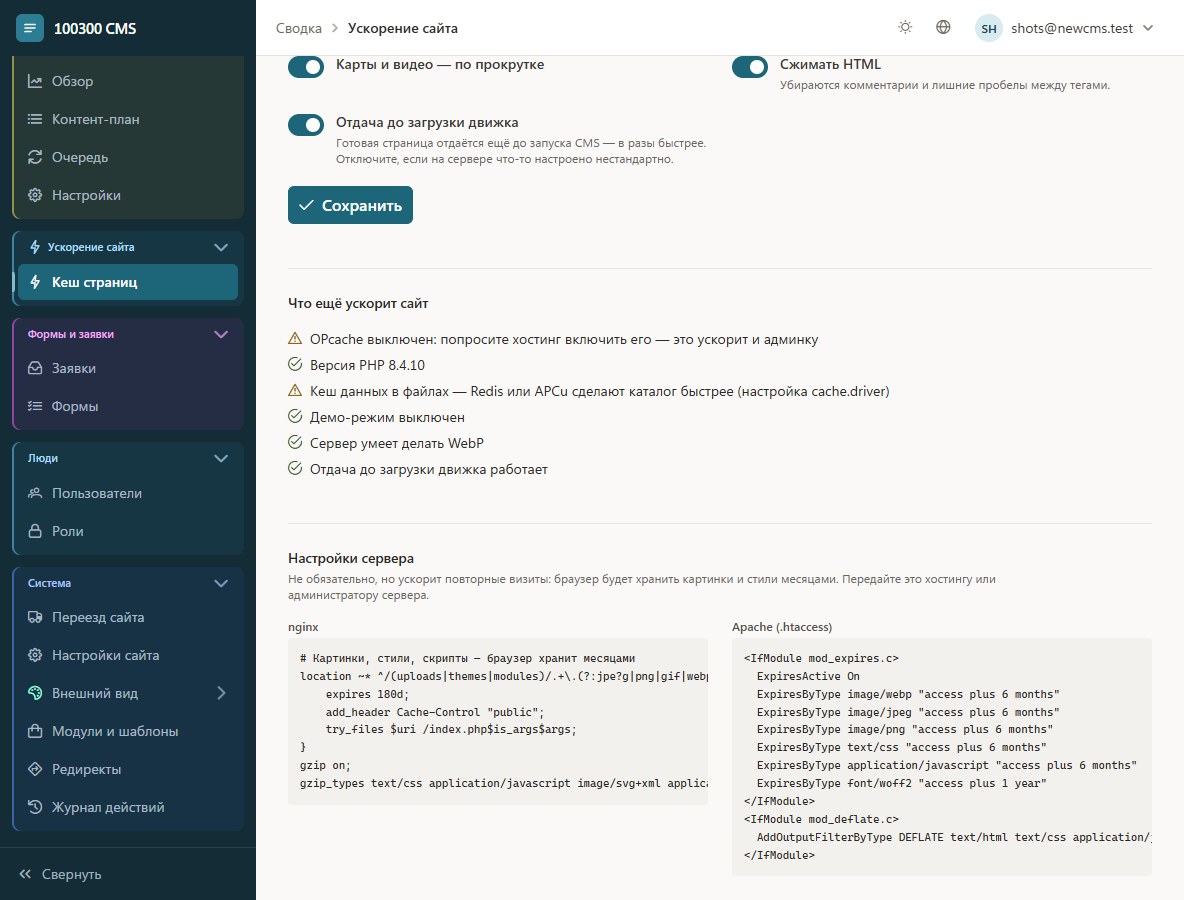Open Кеш страниц menu item
Viewport: 1184px width, 900px height.
[x=128, y=282]
